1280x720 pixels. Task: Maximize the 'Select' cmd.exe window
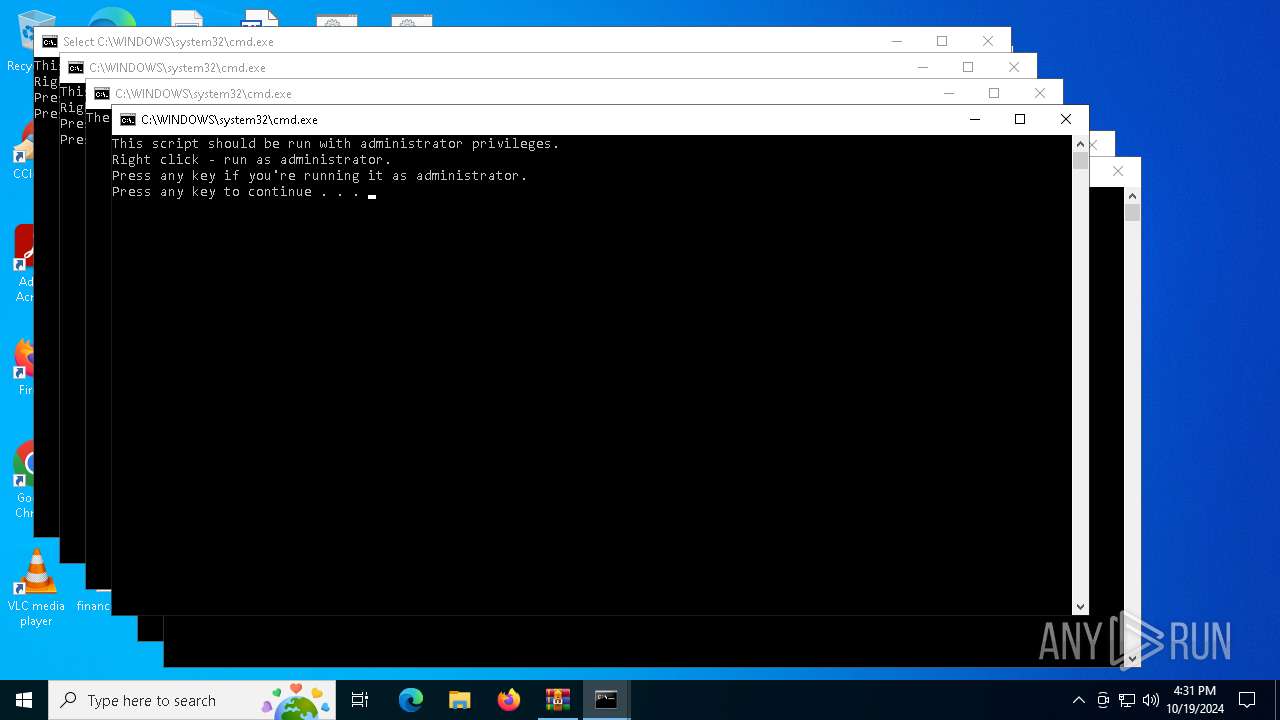click(942, 41)
